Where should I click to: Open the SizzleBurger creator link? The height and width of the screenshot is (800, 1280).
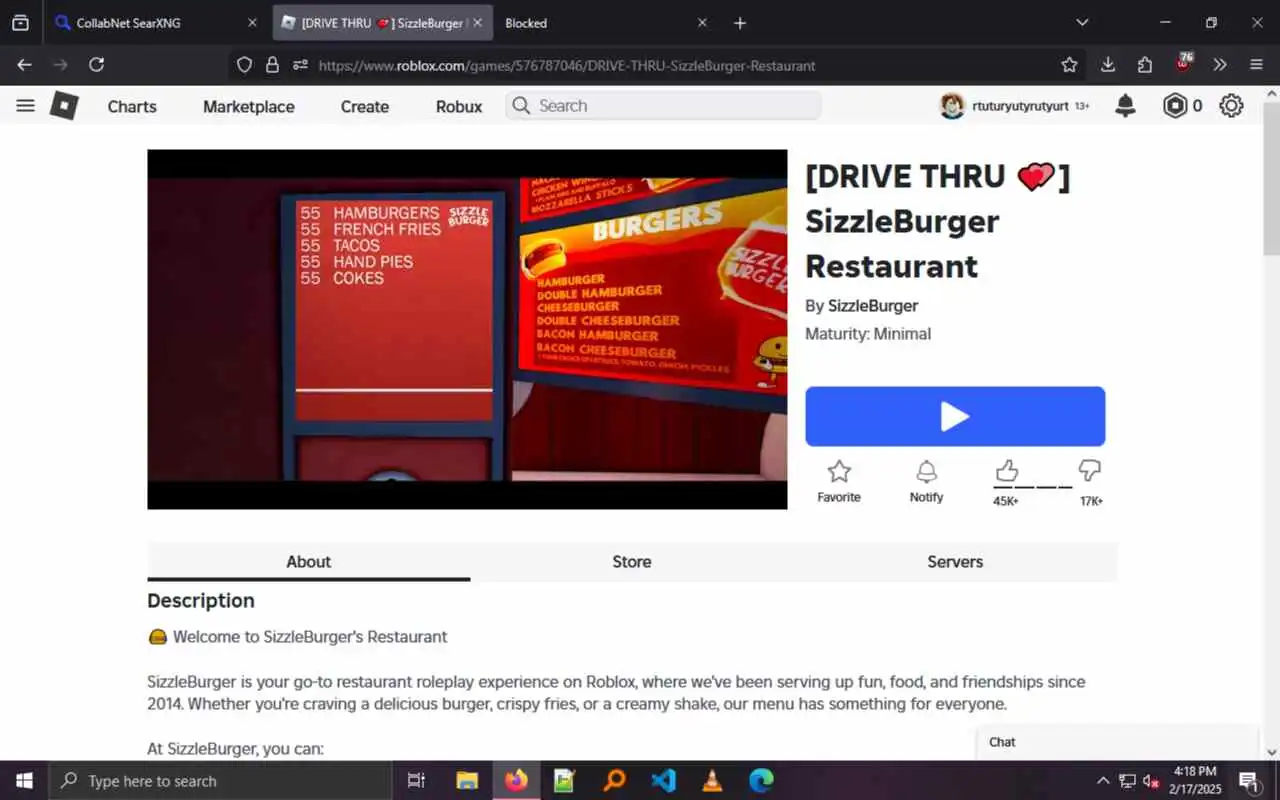(873, 306)
